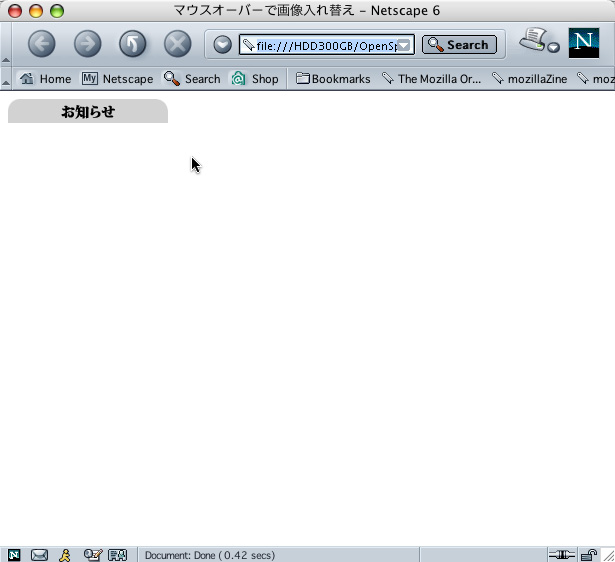Open Shop from the personal toolbar

255,79
